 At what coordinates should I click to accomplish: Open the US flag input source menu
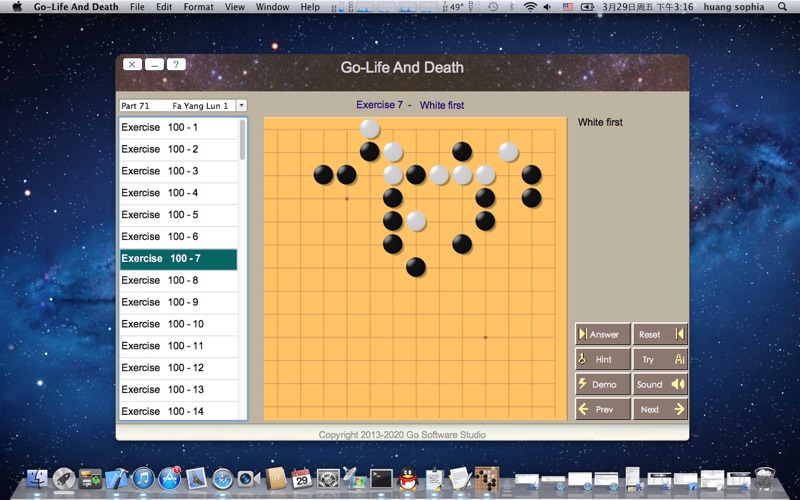[567, 7]
